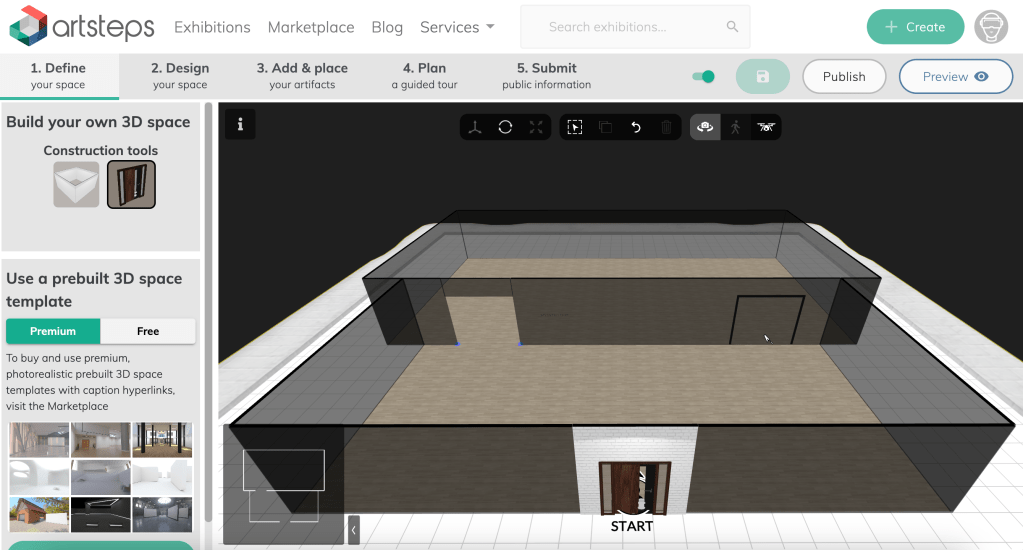
Task: Click the rotate tool icon
Action: coord(506,127)
